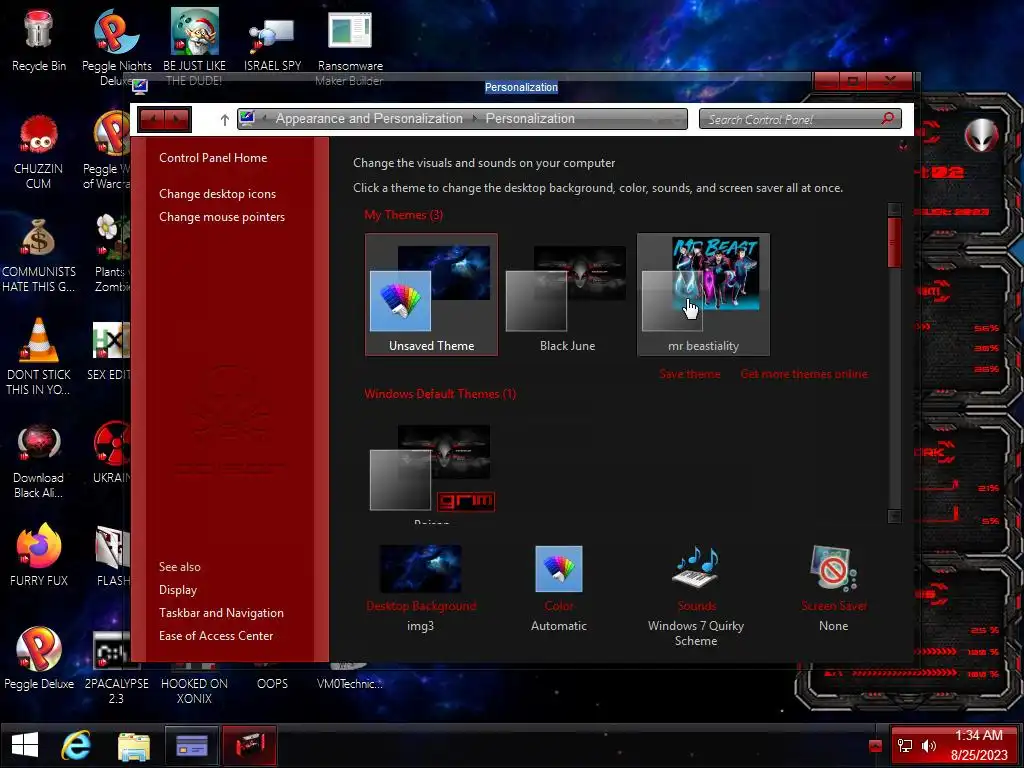Click the system clock showing 1:34 AM
This screenshot has width=1024, height=768.
point(978,745)
